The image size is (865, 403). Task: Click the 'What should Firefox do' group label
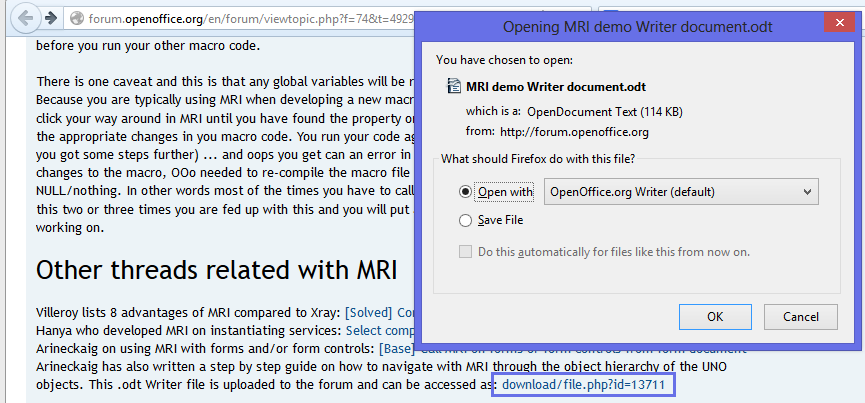pyautogui.click(x=537, y=158)
